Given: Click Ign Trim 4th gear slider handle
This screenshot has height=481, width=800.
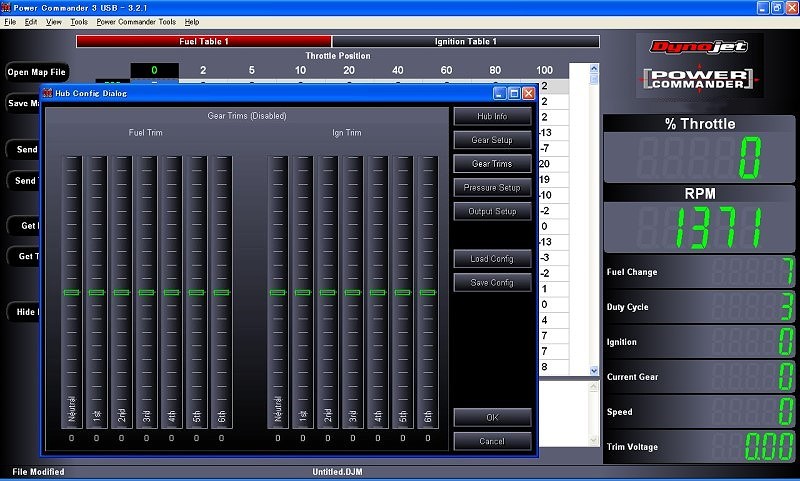Looking at the screenshot, I should (378, 292).
